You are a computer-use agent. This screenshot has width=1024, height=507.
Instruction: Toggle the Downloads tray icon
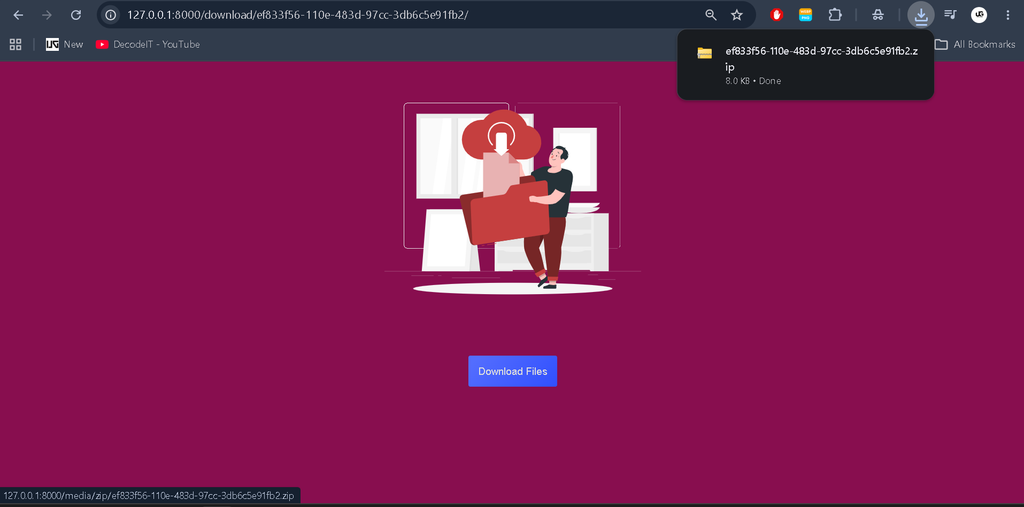921,15
